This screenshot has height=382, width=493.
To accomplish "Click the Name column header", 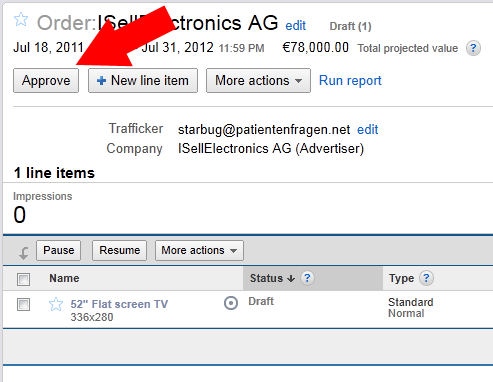I will (x=64, y=278).
